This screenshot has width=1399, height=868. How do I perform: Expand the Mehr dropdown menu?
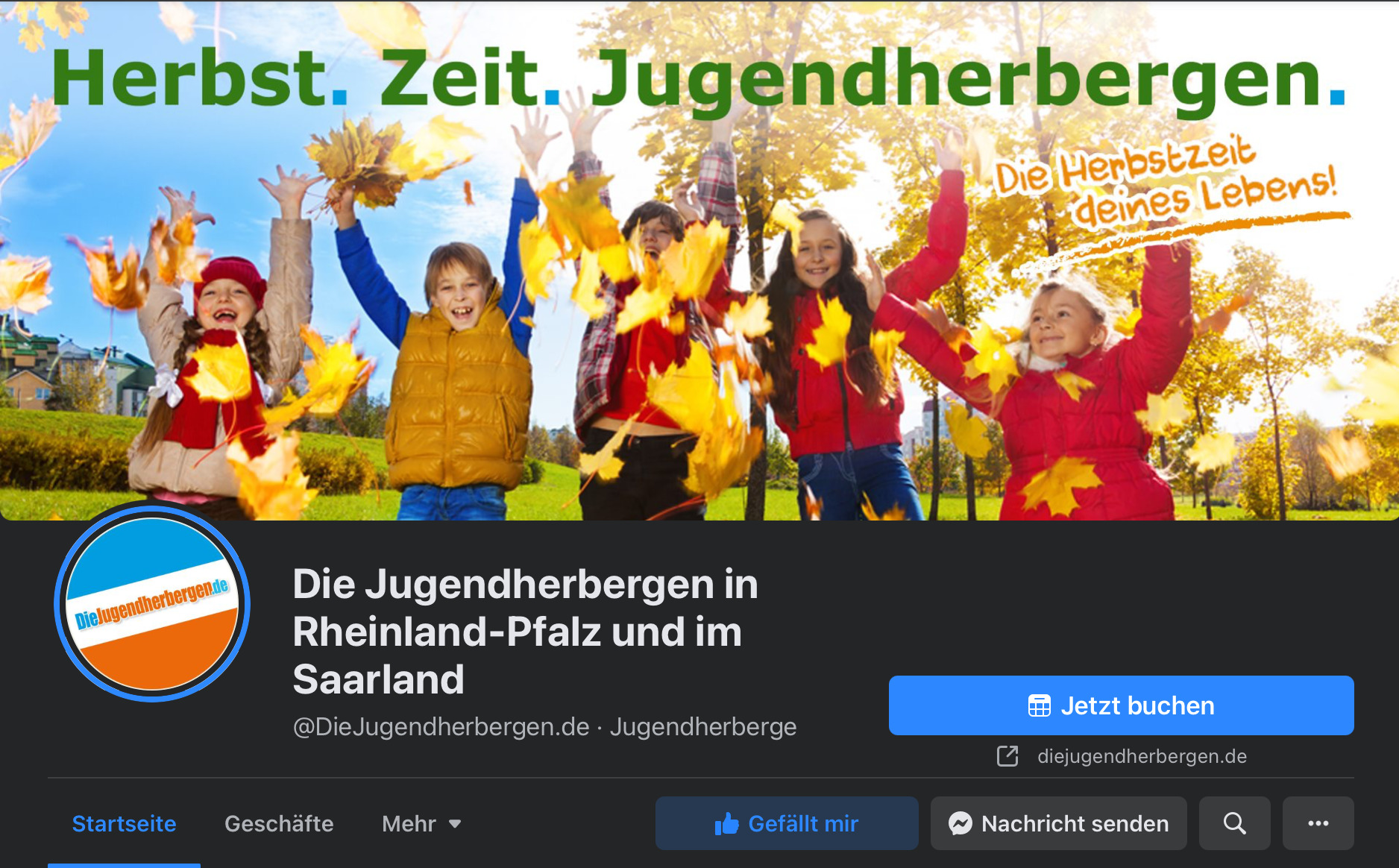coord(421,823)
